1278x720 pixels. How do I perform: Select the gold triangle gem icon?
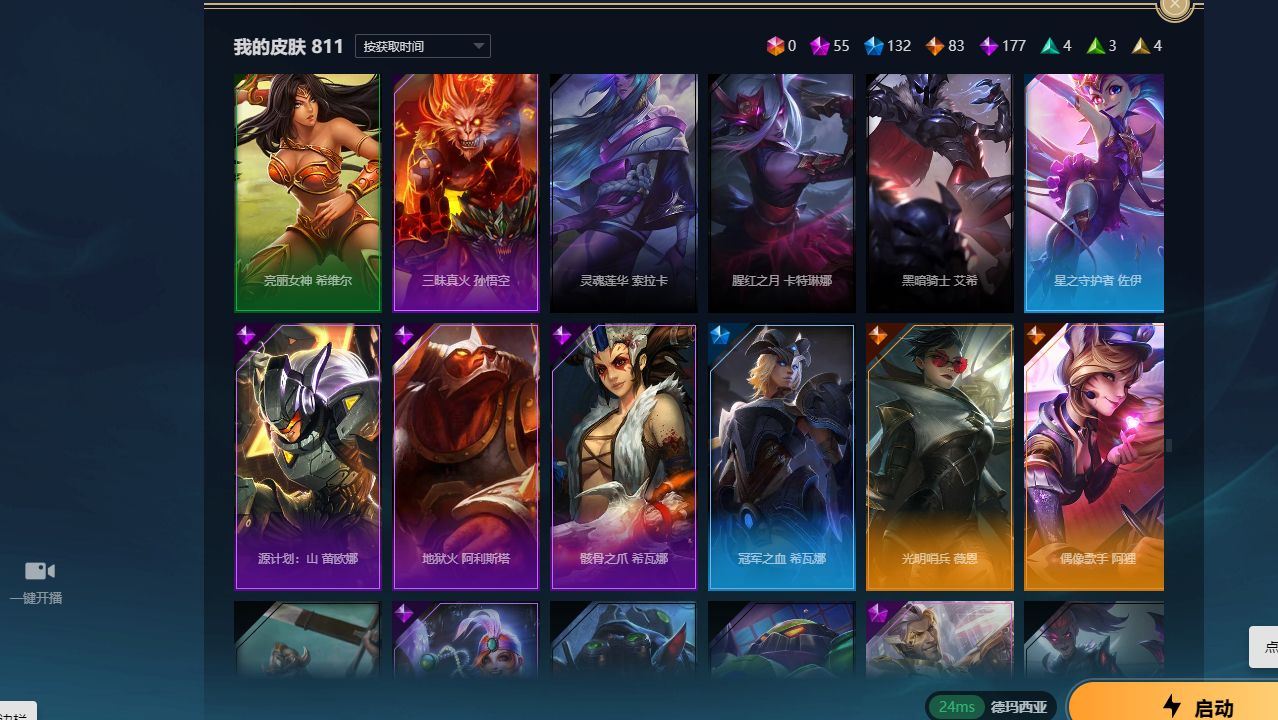(x=1140, y=46)
